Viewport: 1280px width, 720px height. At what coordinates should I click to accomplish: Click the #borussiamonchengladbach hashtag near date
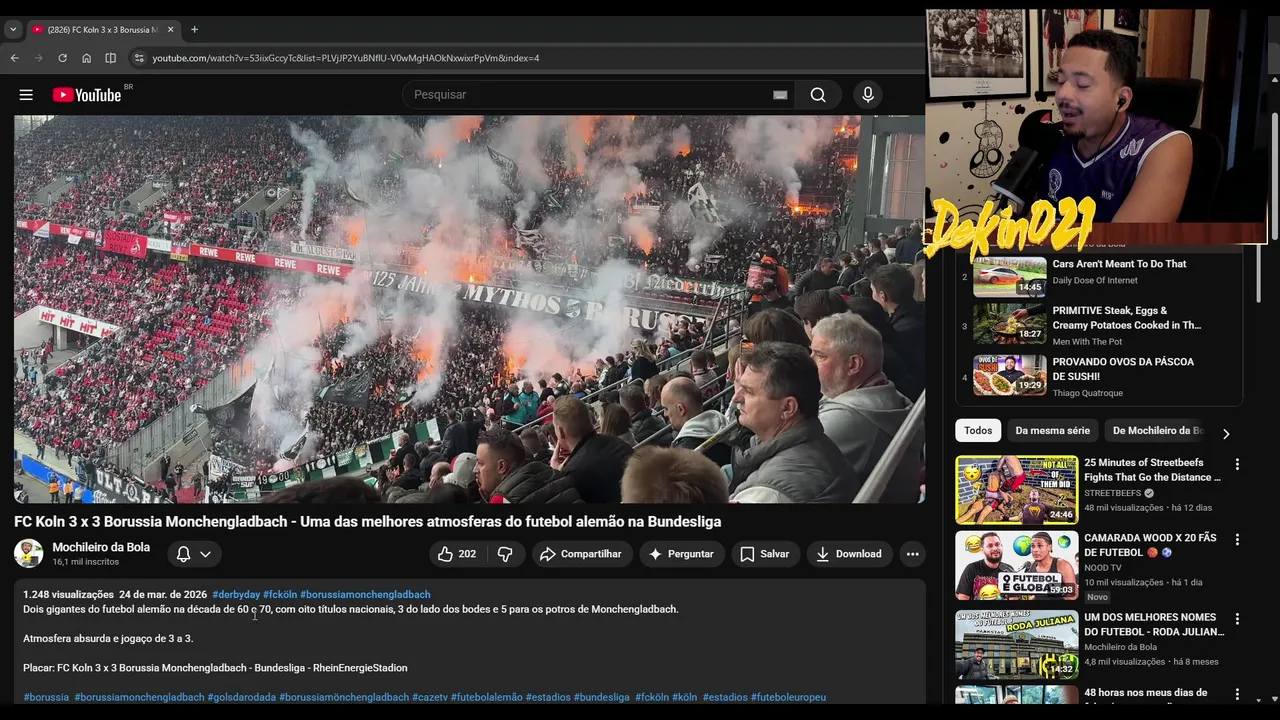coord(365,595)
